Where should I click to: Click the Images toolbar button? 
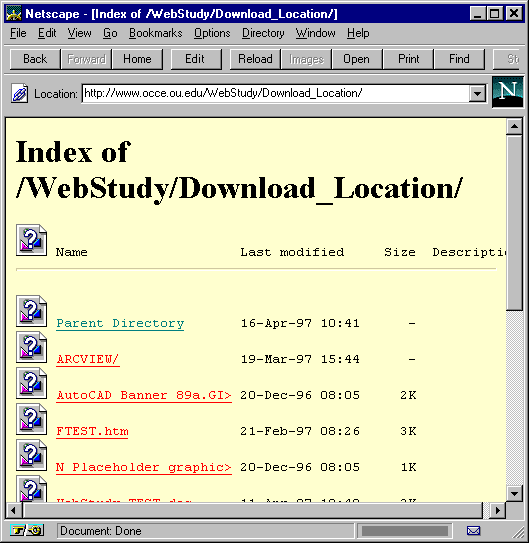pos(306,59)
